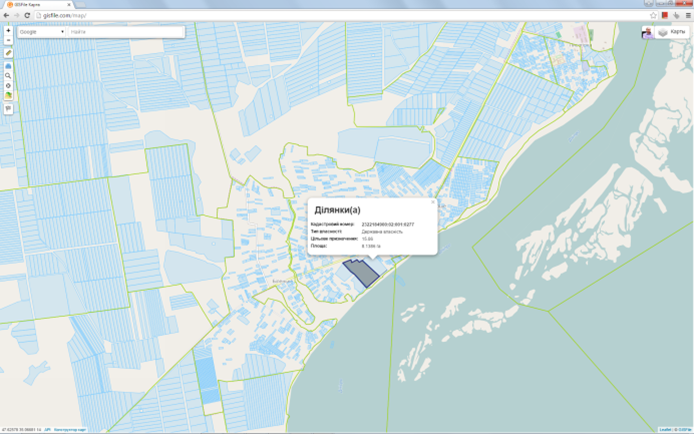Click the Leaflet attribution link

point(664,430)
